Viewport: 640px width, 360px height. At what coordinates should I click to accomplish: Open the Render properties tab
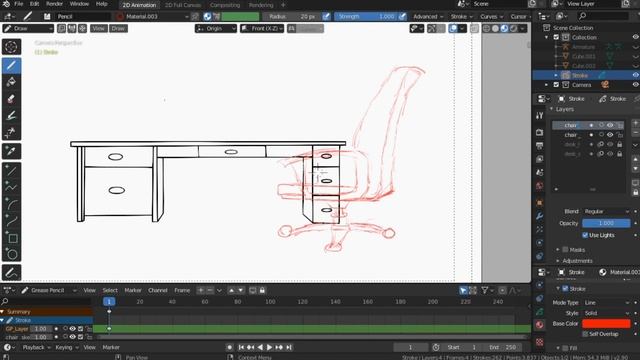pyautogui.click(x=540, y=132)
